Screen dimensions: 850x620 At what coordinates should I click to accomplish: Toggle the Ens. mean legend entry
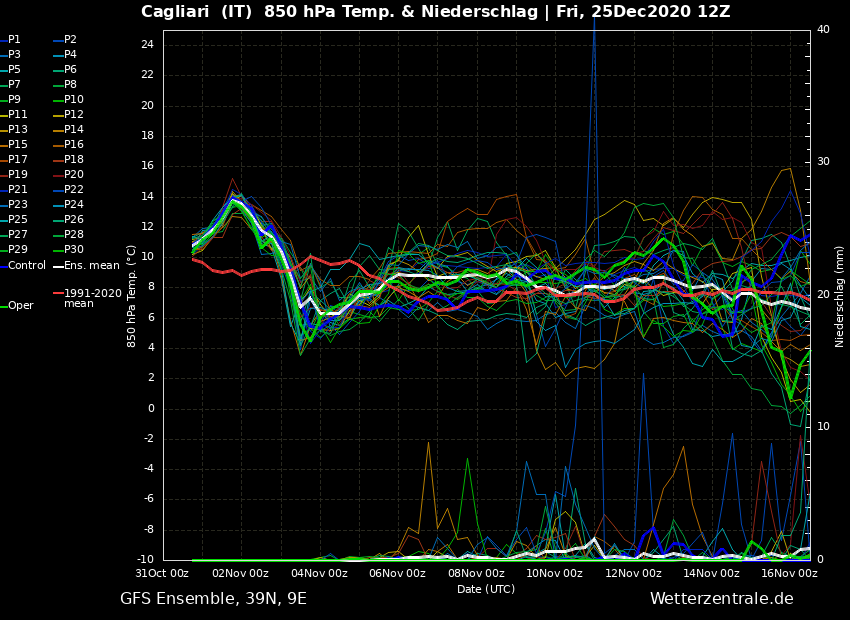tap(91, 265)
